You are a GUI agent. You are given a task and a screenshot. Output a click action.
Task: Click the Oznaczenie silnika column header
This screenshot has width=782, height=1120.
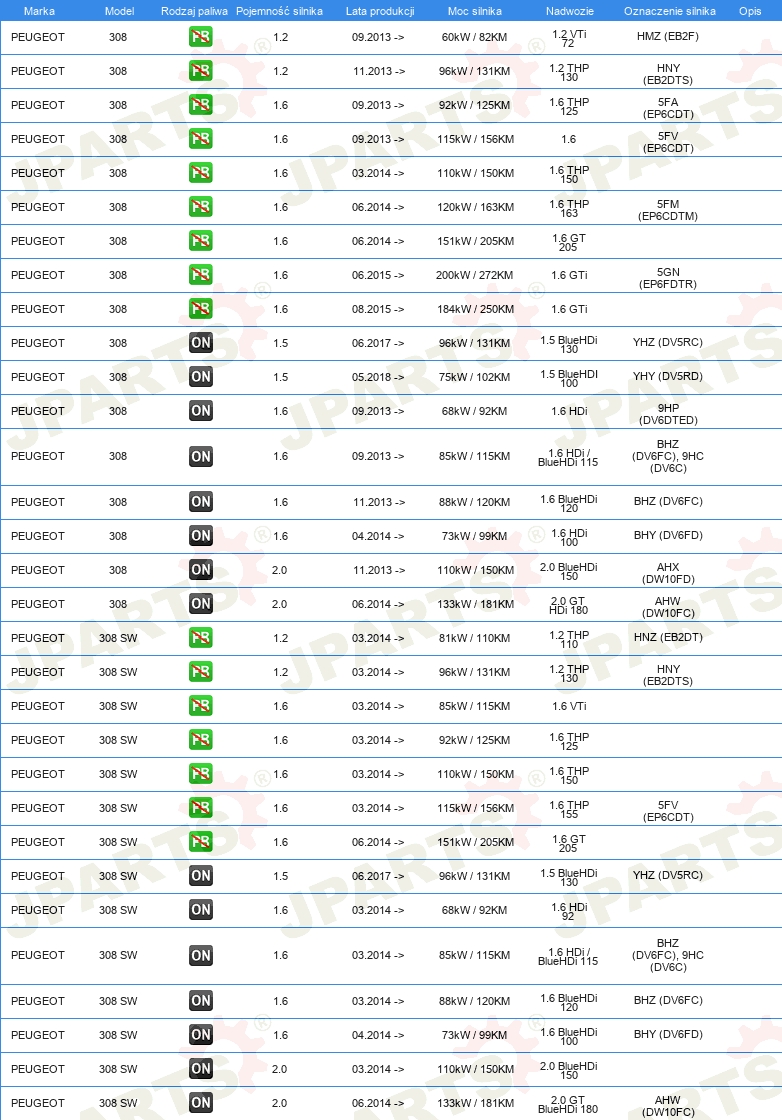coord(670,11)
